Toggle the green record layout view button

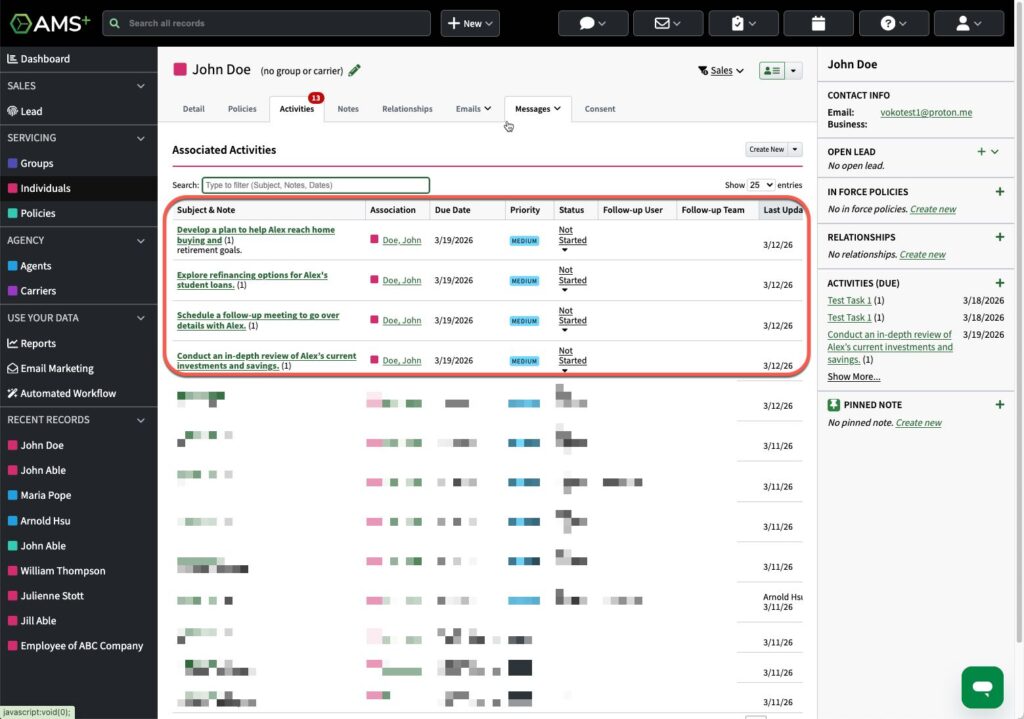point(771,71)
